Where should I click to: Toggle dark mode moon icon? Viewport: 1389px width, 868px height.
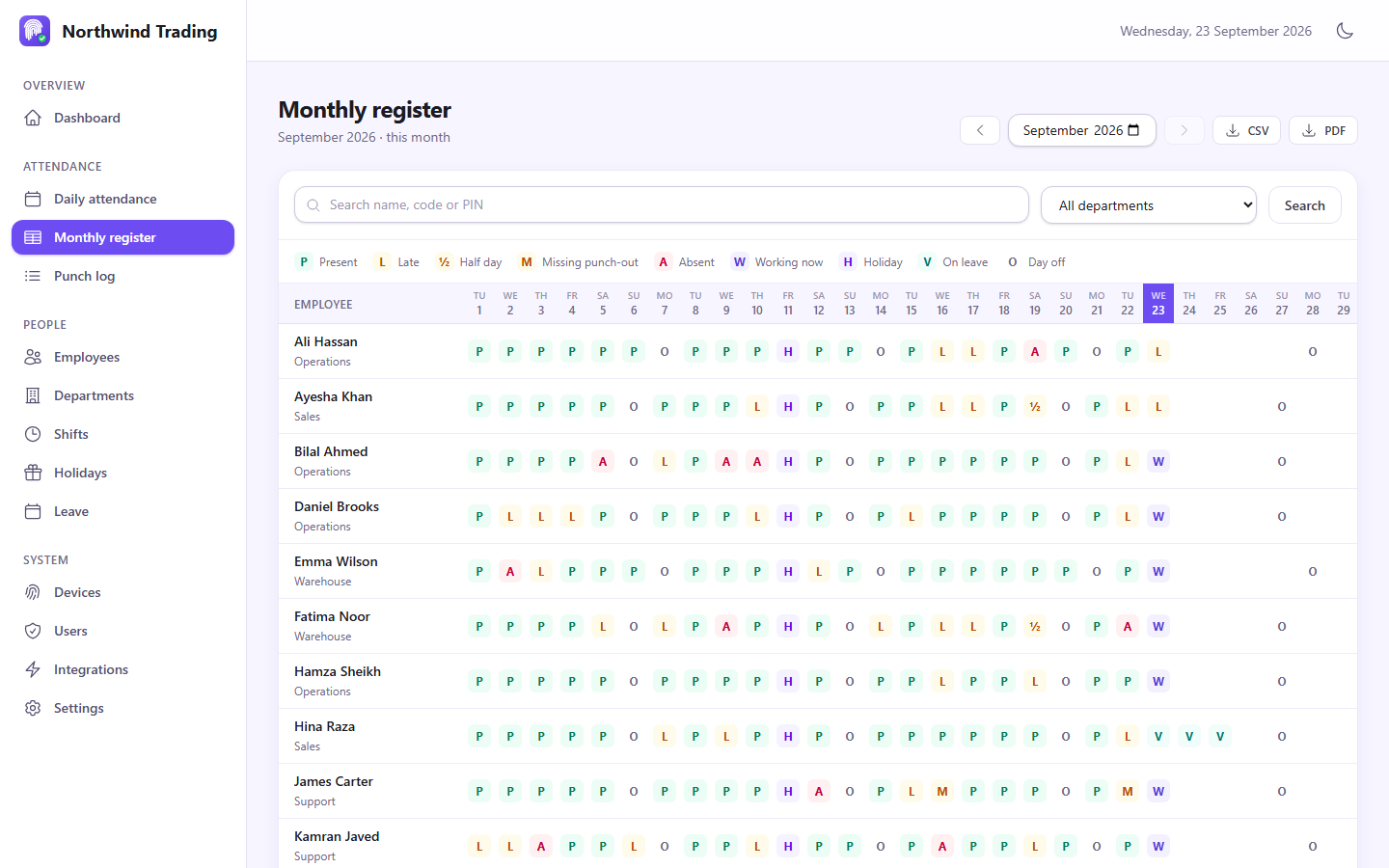pyautogui.click(x=1345, y=31)
